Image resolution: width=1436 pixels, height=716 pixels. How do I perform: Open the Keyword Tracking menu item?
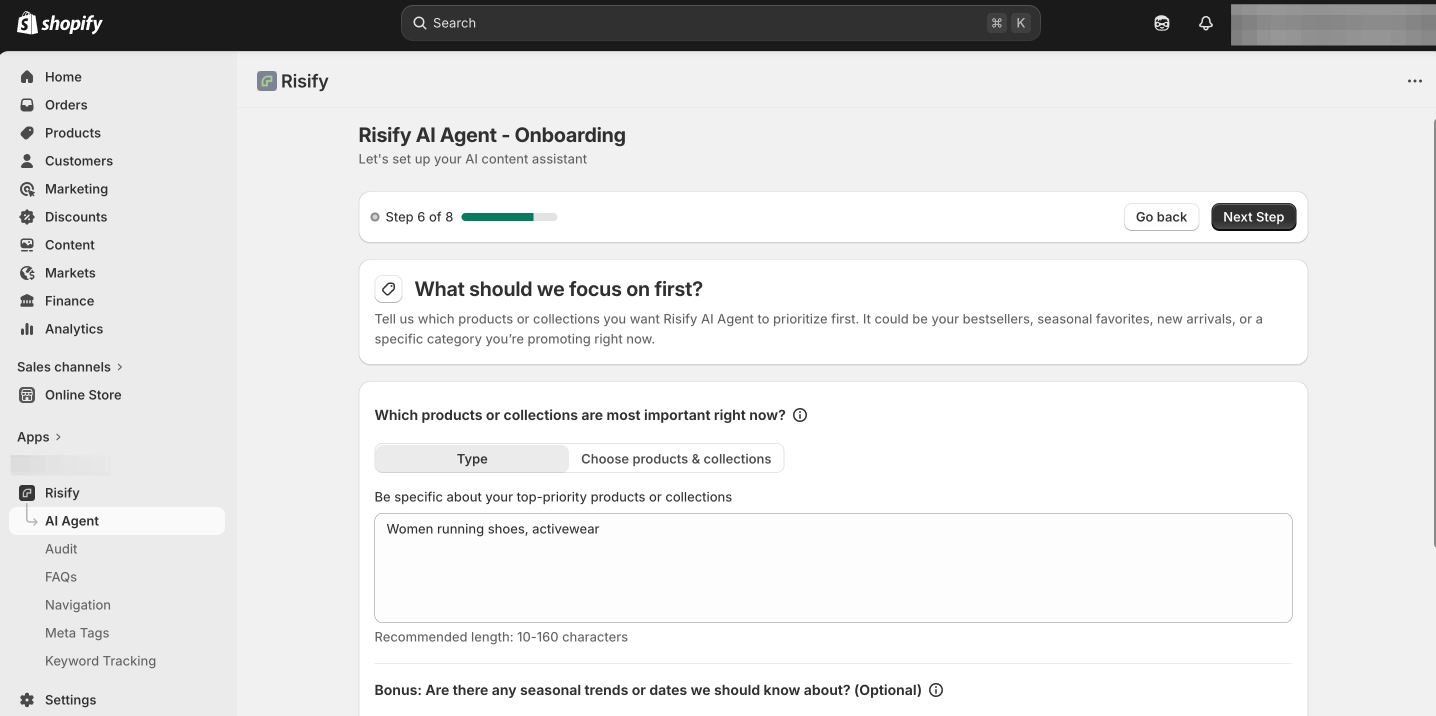100,661
